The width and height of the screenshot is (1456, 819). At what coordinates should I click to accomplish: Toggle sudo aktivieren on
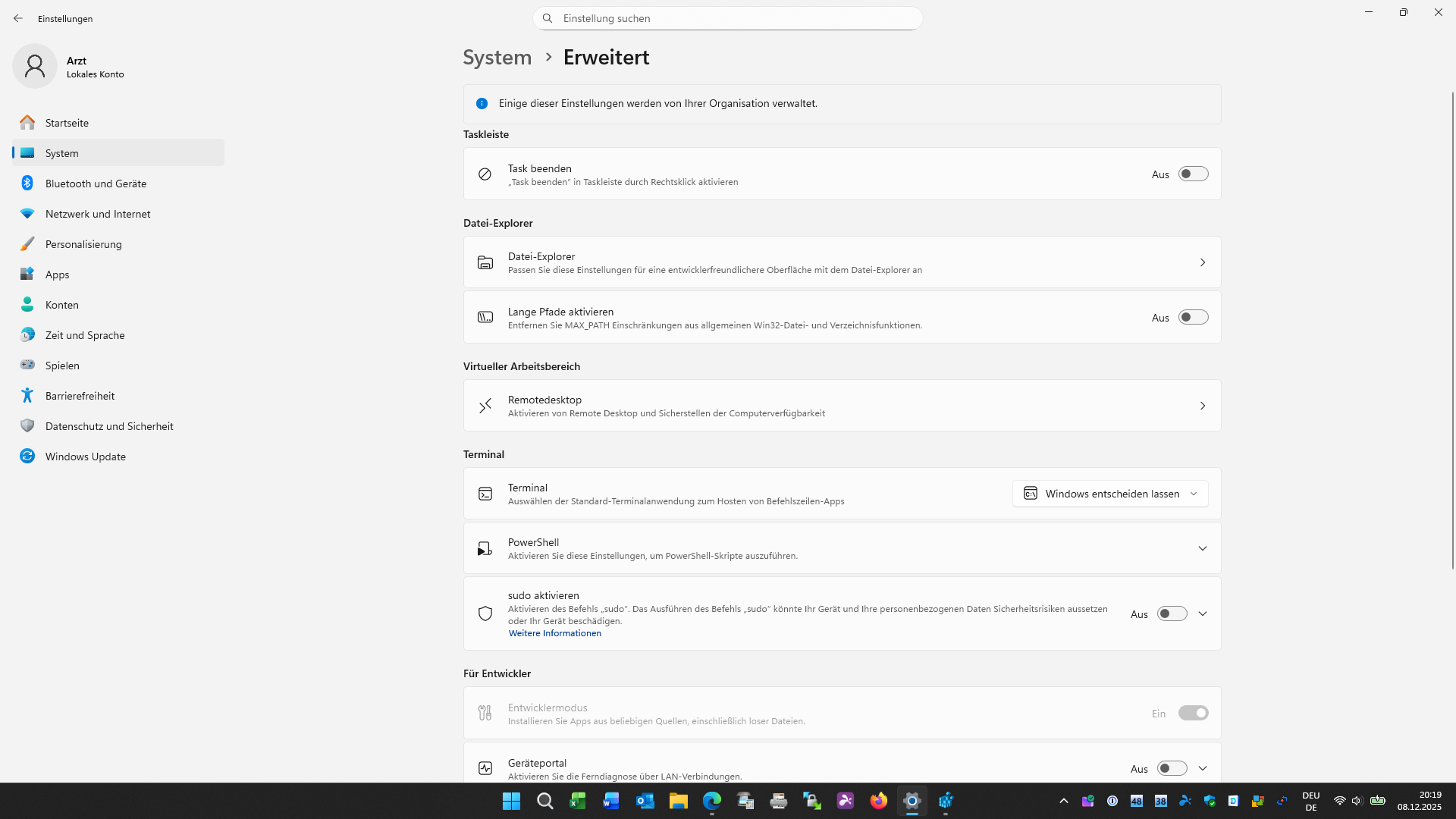(x=1172, y=613)
